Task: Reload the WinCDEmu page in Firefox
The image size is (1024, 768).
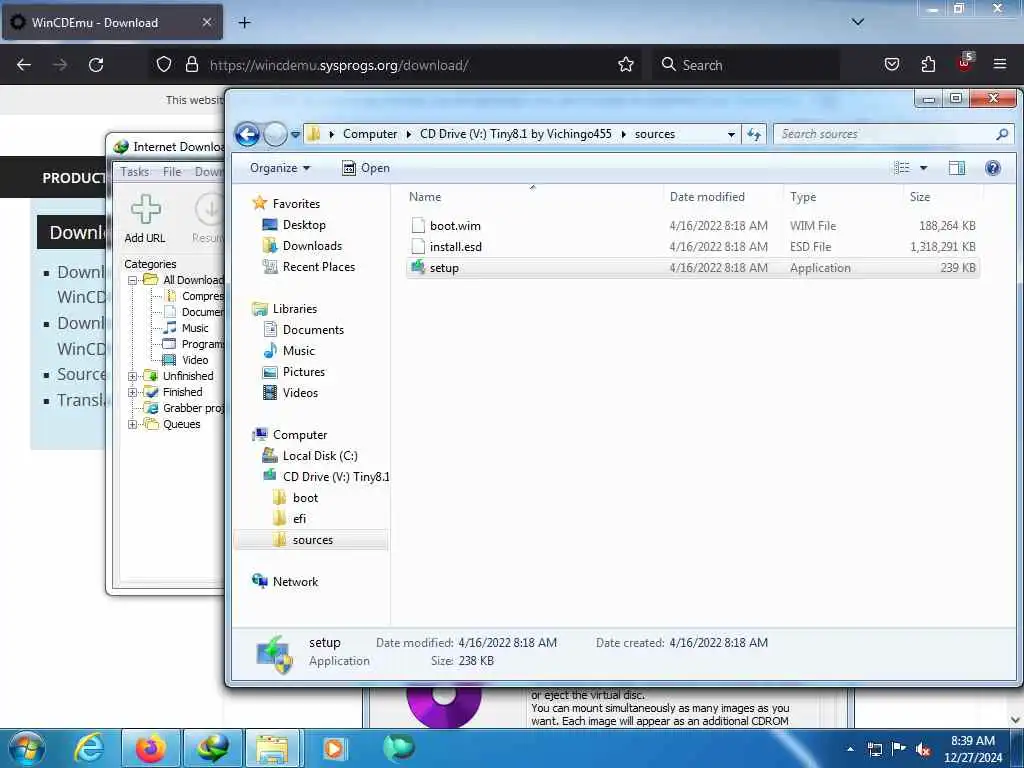Action: point(96,65)
